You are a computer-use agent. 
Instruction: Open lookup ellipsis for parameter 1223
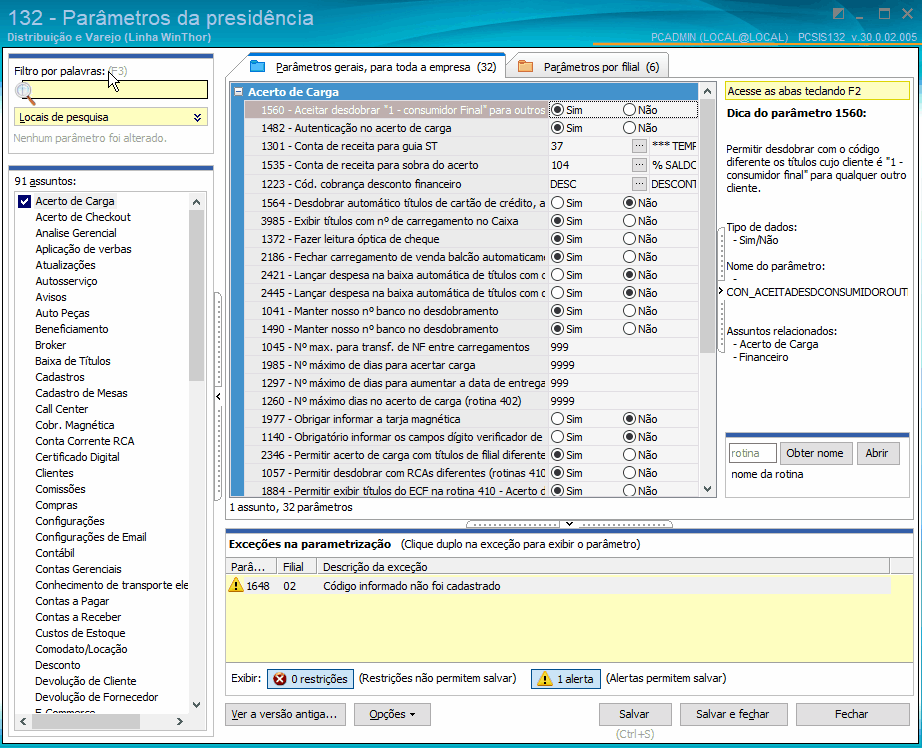click(639, 184)
